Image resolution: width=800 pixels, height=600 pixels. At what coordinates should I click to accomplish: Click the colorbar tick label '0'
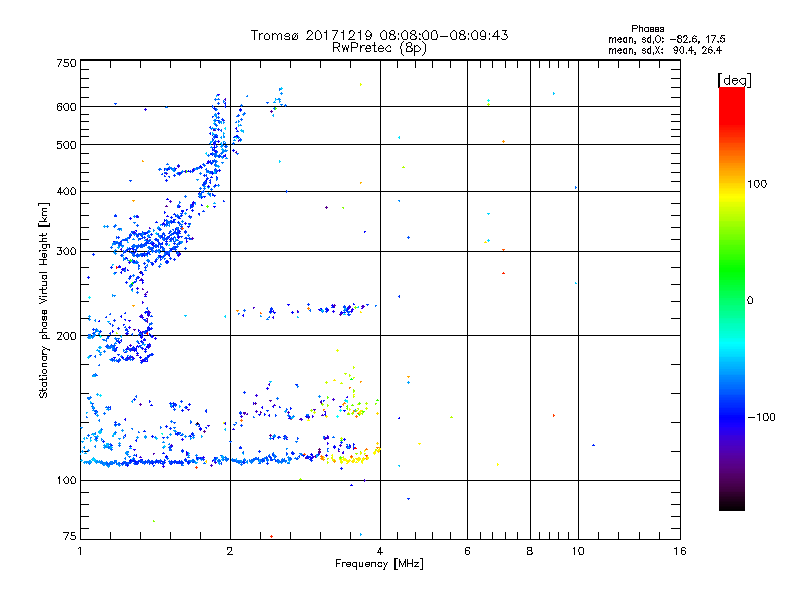750,300
